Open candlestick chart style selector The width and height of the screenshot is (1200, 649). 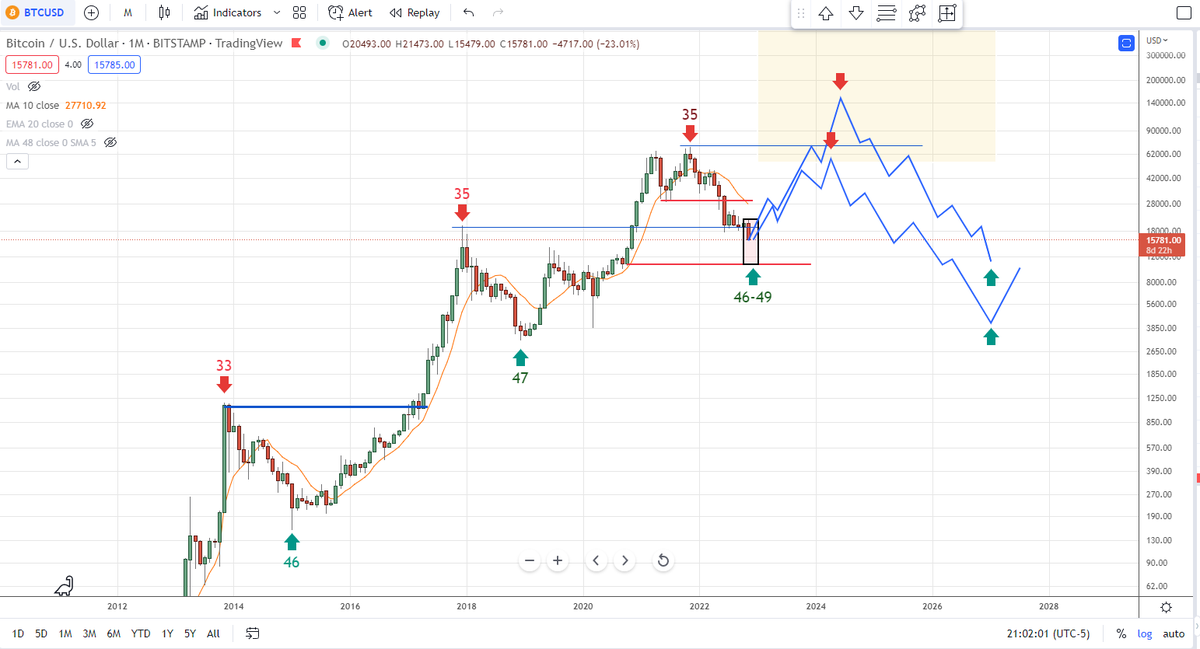click(165, 13)
